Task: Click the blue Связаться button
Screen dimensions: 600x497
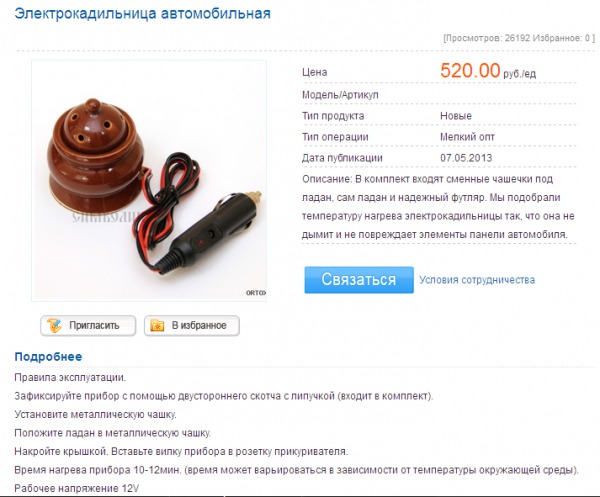Action: click(359, 280)
